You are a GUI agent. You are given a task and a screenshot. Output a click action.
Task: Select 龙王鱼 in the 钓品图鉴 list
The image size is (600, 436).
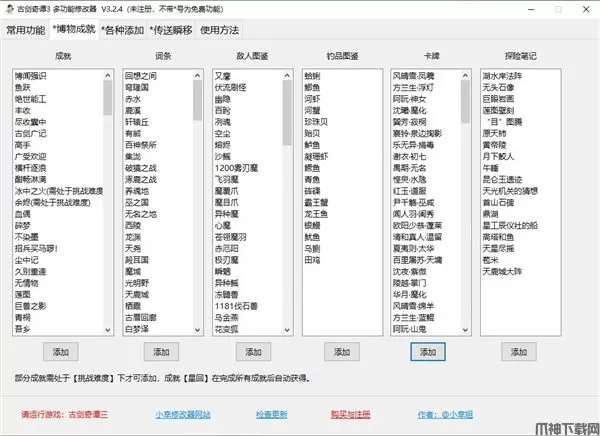coord(316,214)
